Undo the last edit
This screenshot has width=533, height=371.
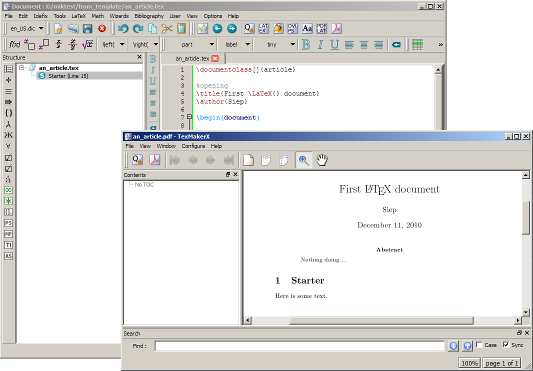click(x=123, y=29)
